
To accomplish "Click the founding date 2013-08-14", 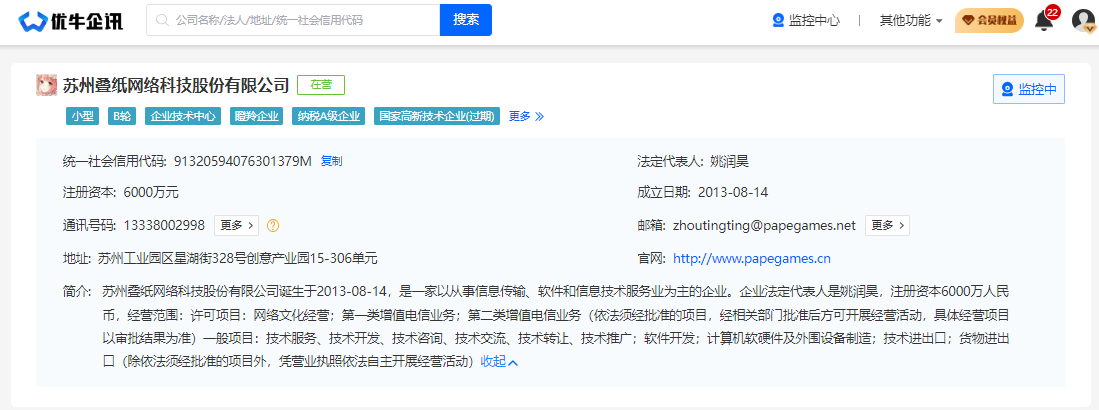I will click(x=733, y=193).
